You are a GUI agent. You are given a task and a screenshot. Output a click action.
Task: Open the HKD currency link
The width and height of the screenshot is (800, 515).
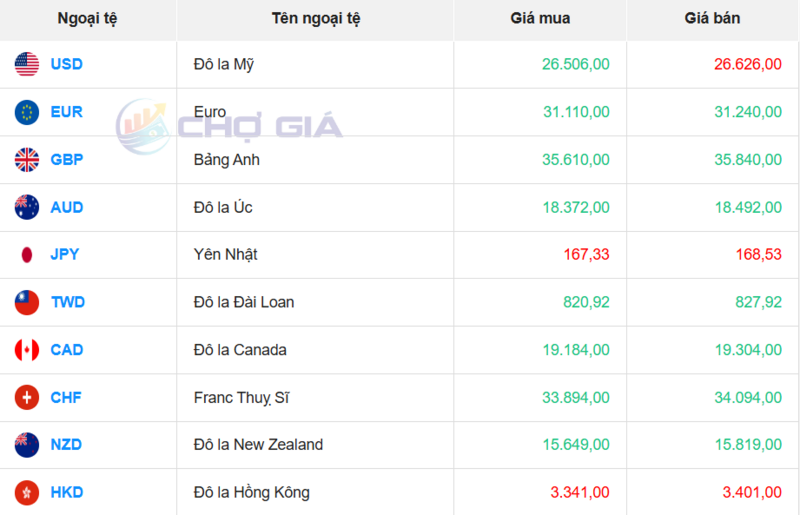[x=67, y=492]
